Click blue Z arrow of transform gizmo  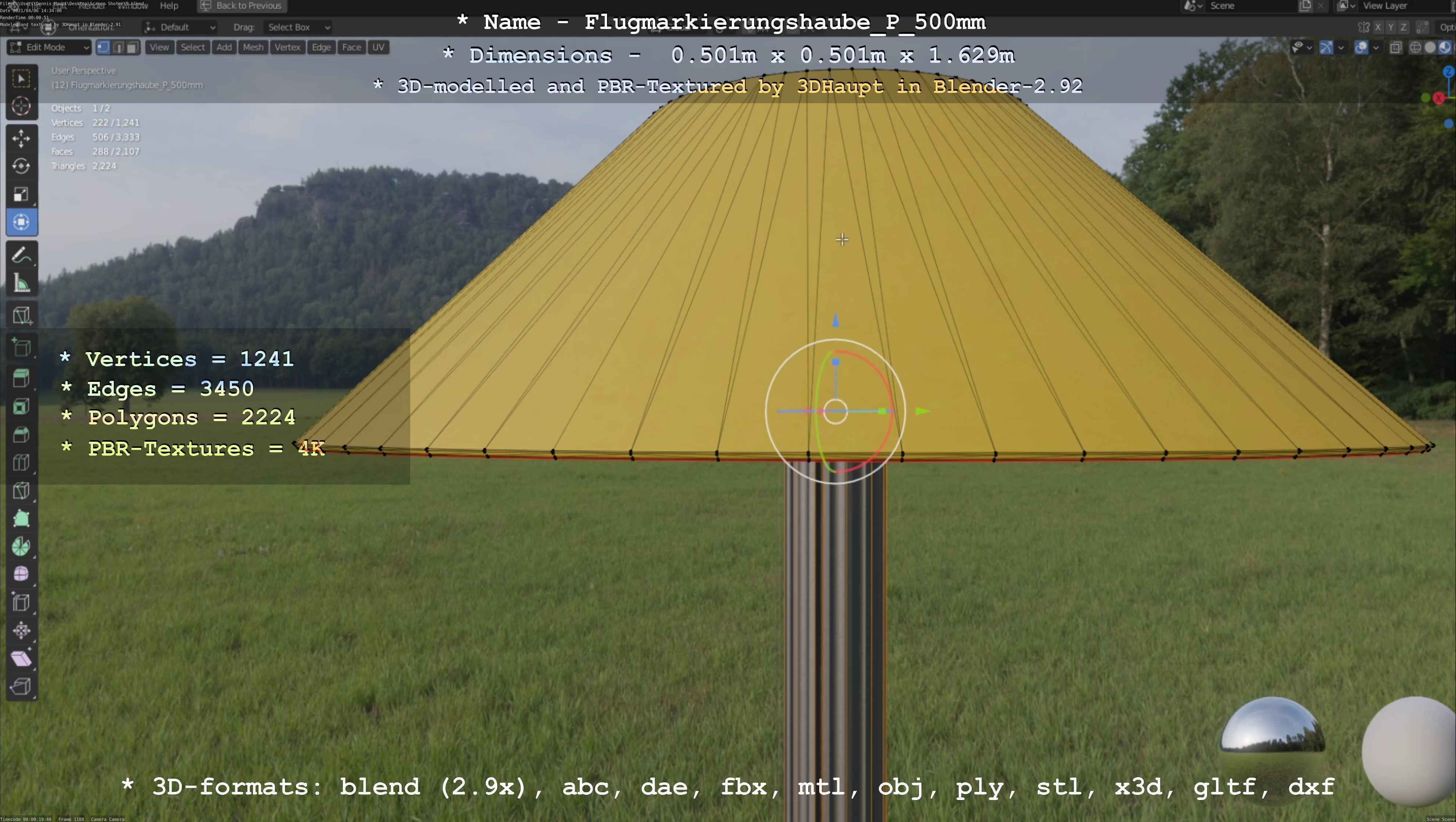[x=837, y=322]
